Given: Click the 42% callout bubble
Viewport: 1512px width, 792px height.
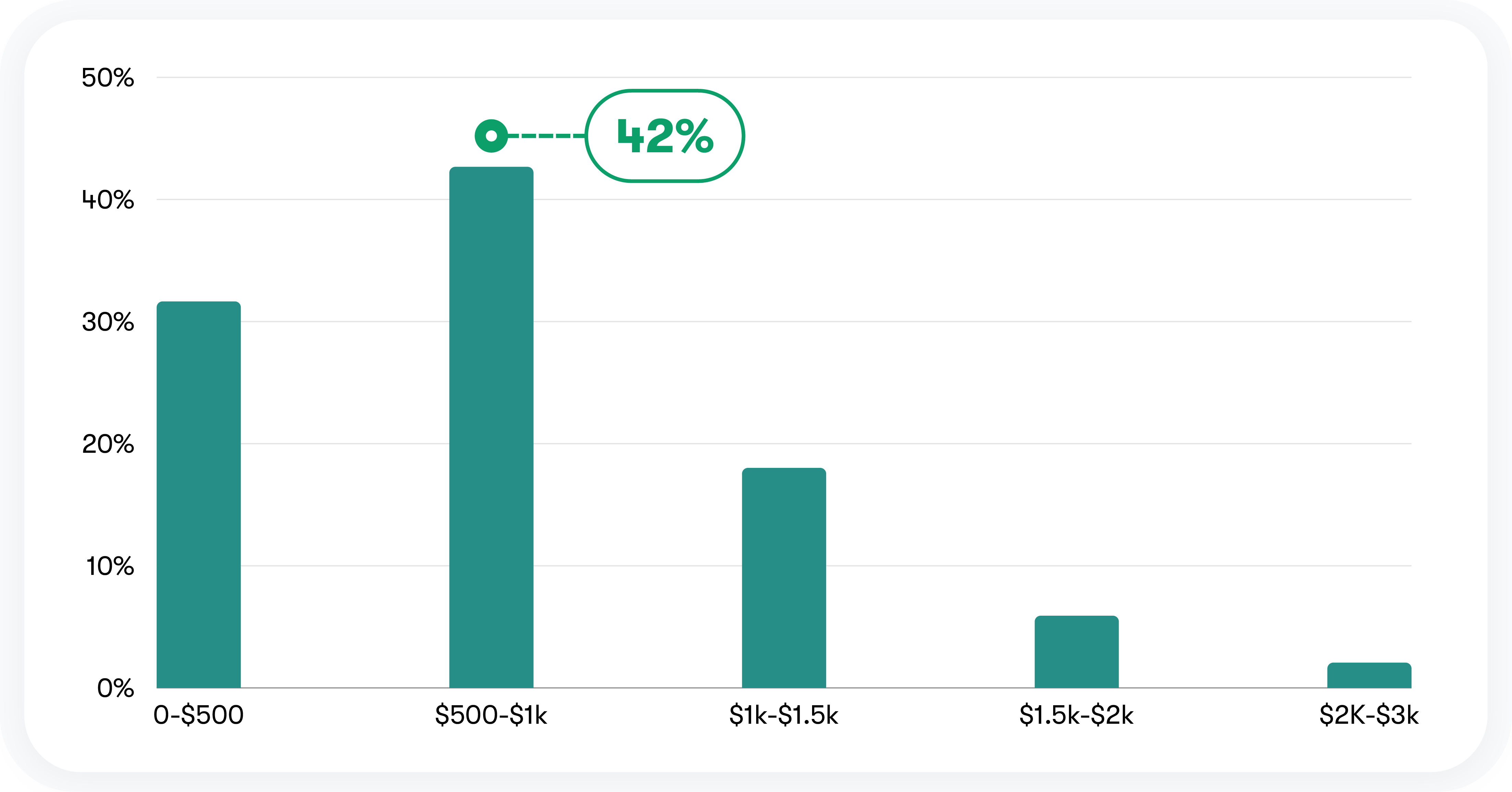Looking at the screenshot, I should (665, 136).
